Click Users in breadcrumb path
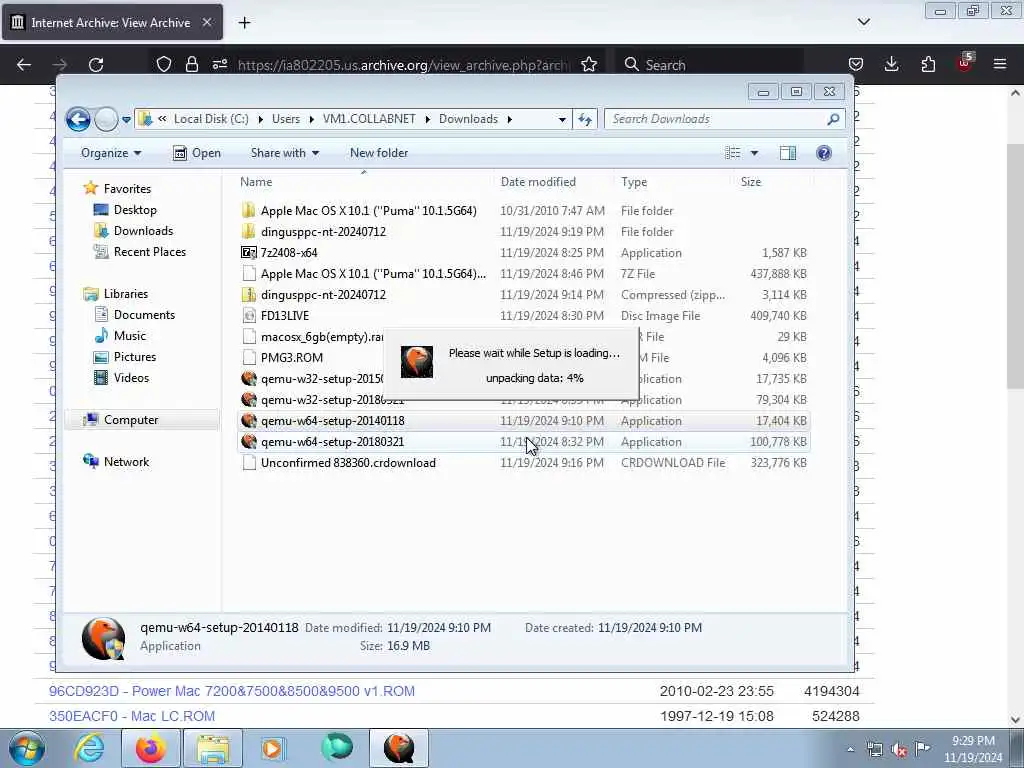 (286, 119)
